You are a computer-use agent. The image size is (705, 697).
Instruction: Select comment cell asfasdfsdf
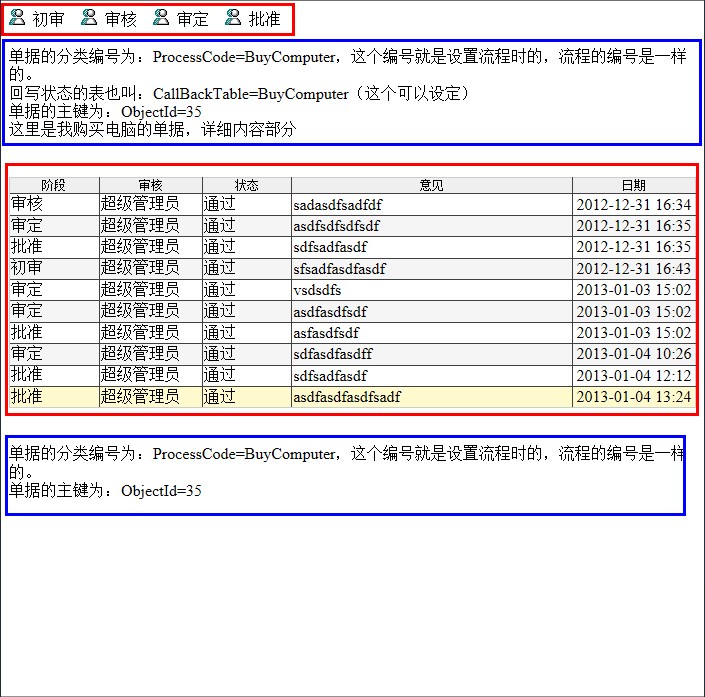[432, 333]
